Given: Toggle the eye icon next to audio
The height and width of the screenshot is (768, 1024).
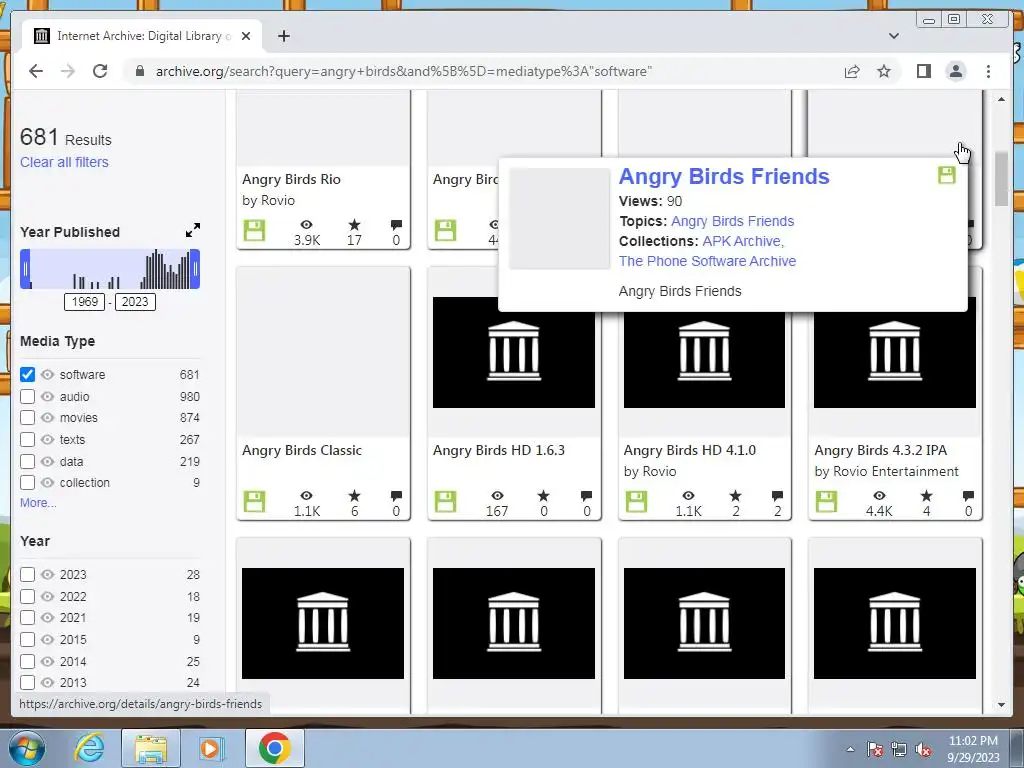Looking at the screenshot, I should pos(47,396).
